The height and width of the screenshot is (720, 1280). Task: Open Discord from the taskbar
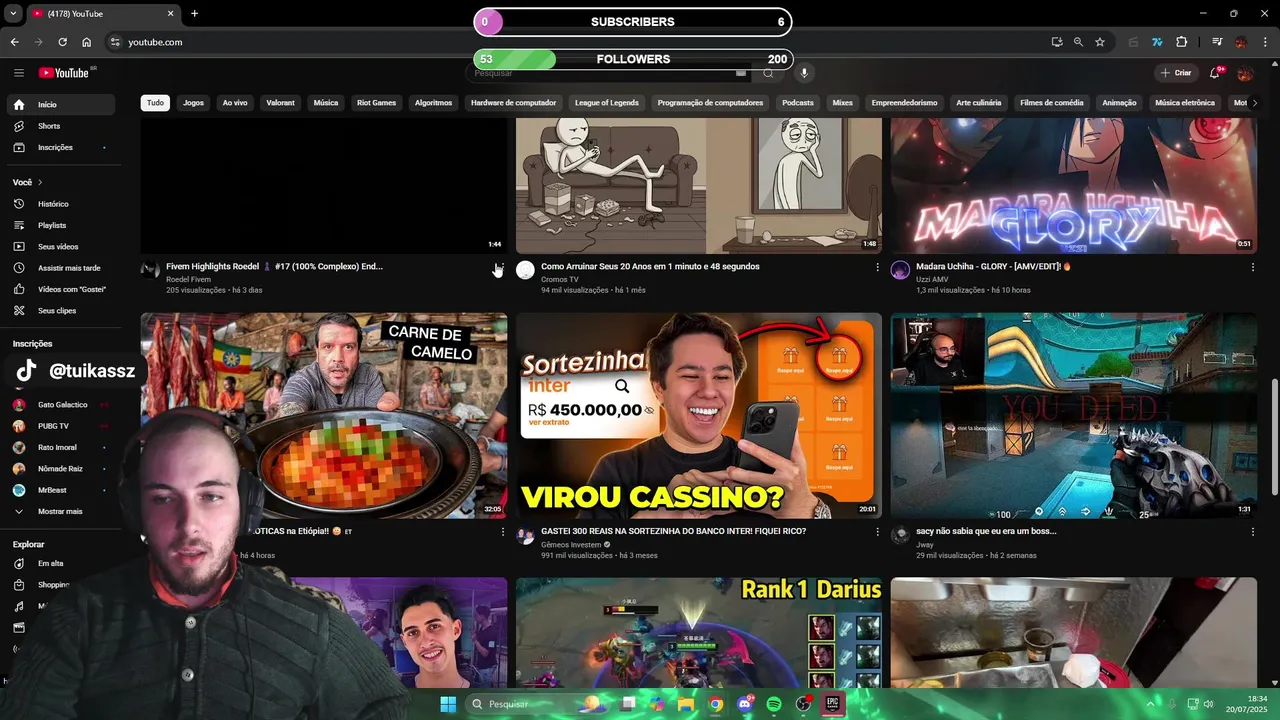pos(744,704)
